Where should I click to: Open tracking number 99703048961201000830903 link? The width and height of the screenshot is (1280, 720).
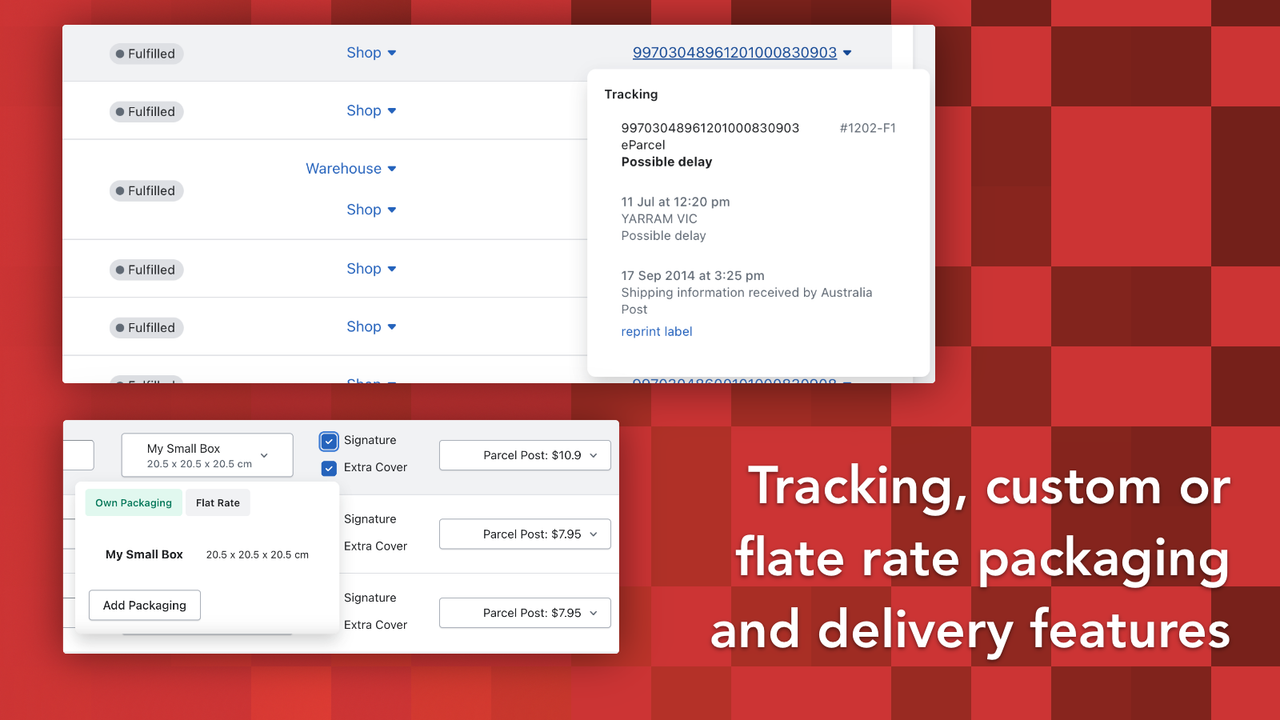tap(733, 52)
